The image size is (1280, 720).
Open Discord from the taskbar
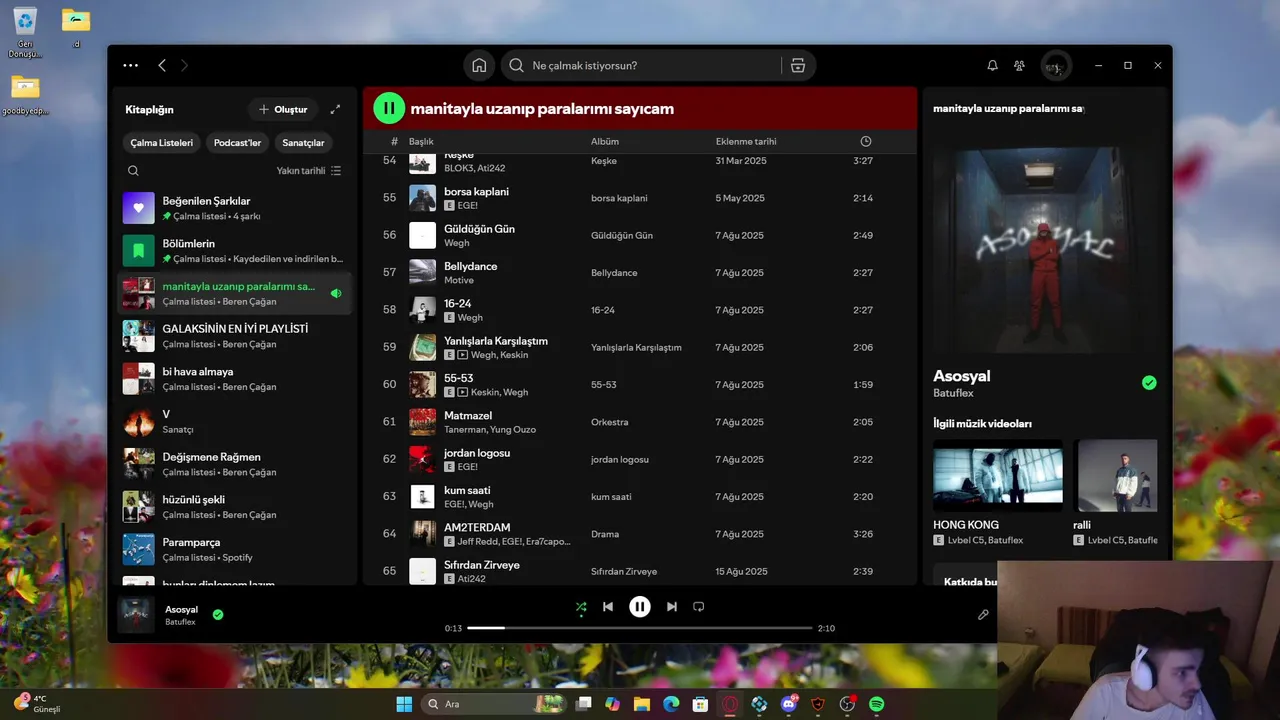[789, 704]
